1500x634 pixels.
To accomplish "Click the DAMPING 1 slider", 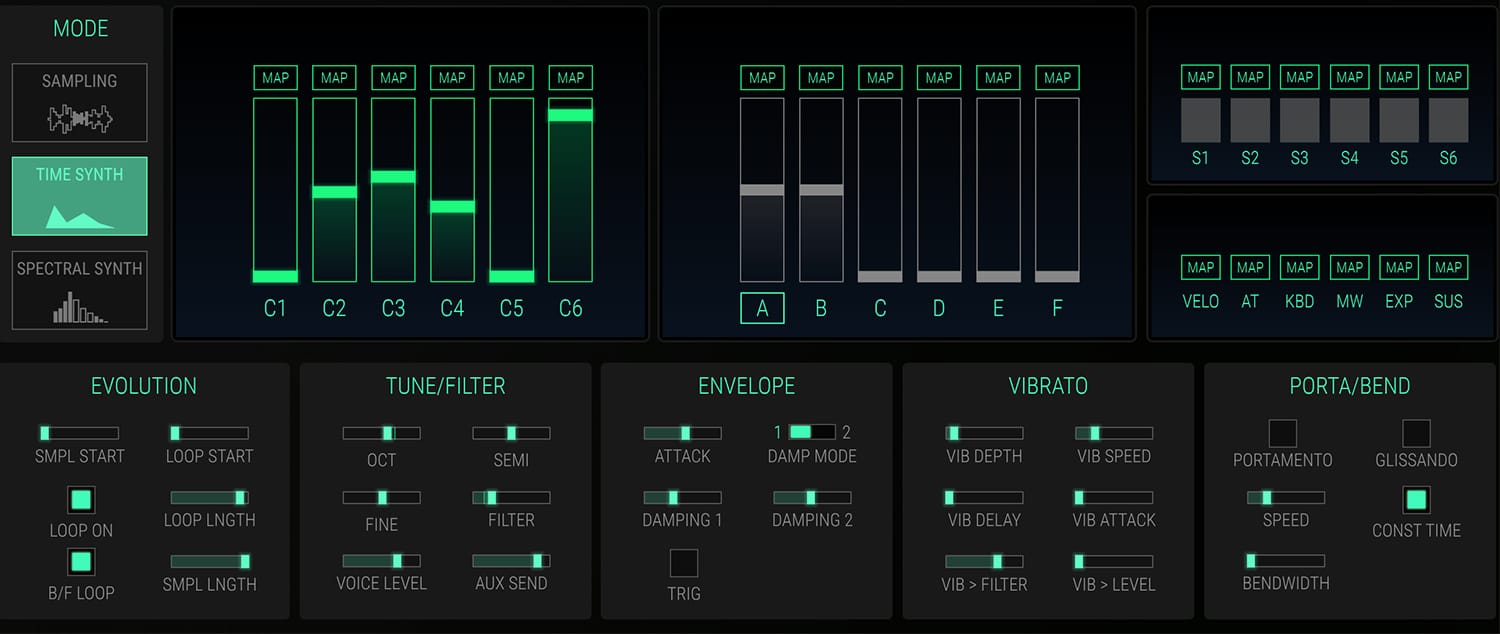I will [x=682, y=497].
